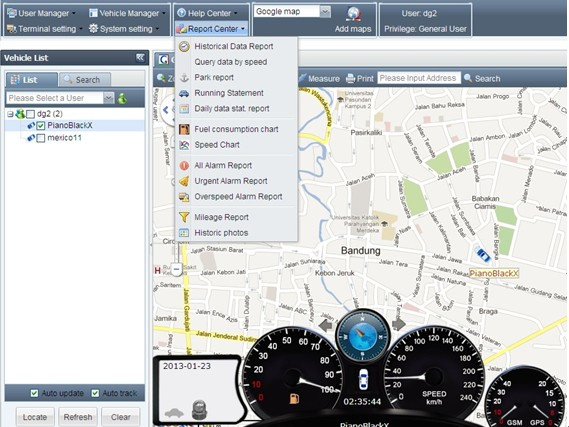This screenshot has width=569, height=427.
Task: Click the map pan-left arrow control
Action: pyautogui.click(x=166, y=110)
